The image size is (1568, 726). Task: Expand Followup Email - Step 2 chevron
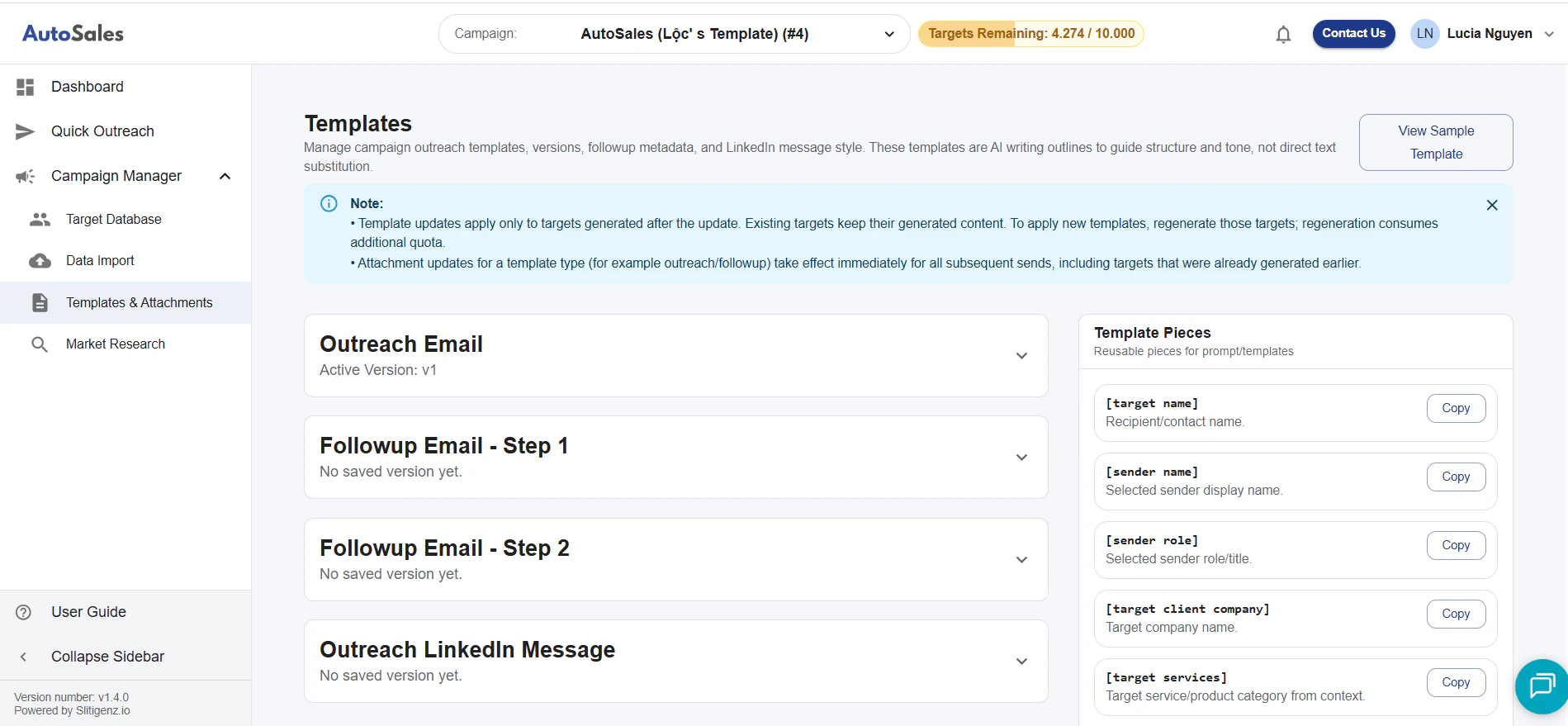(1021, 560)
